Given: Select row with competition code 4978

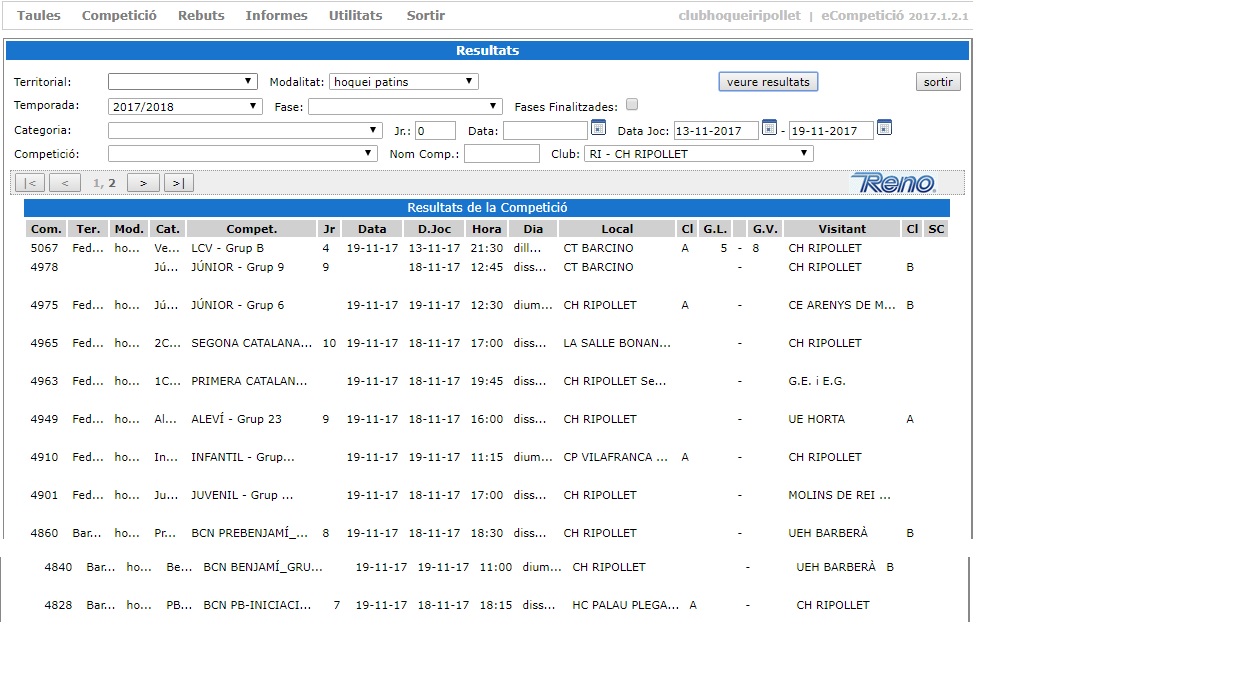Looking at the screenshot, I should (x=487, y=267).
